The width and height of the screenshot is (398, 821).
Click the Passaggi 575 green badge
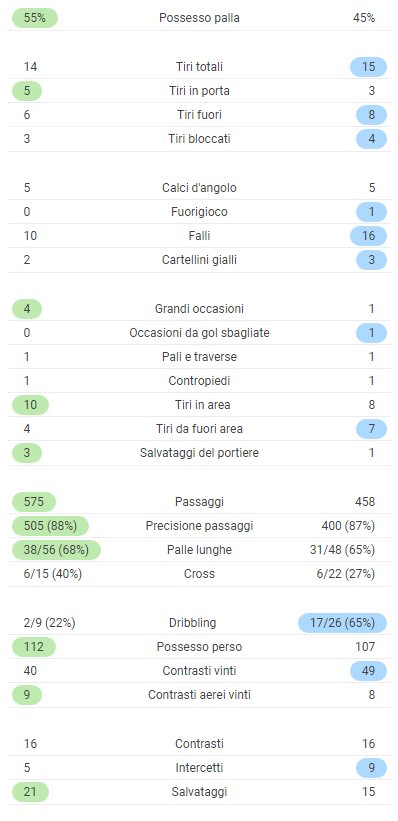click(34, 502)
